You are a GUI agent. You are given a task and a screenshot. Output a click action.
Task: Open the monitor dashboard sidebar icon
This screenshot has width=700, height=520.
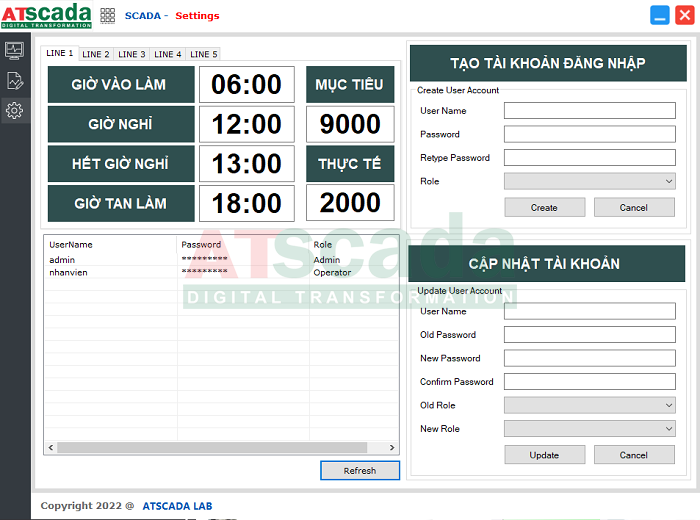[14, 49]
